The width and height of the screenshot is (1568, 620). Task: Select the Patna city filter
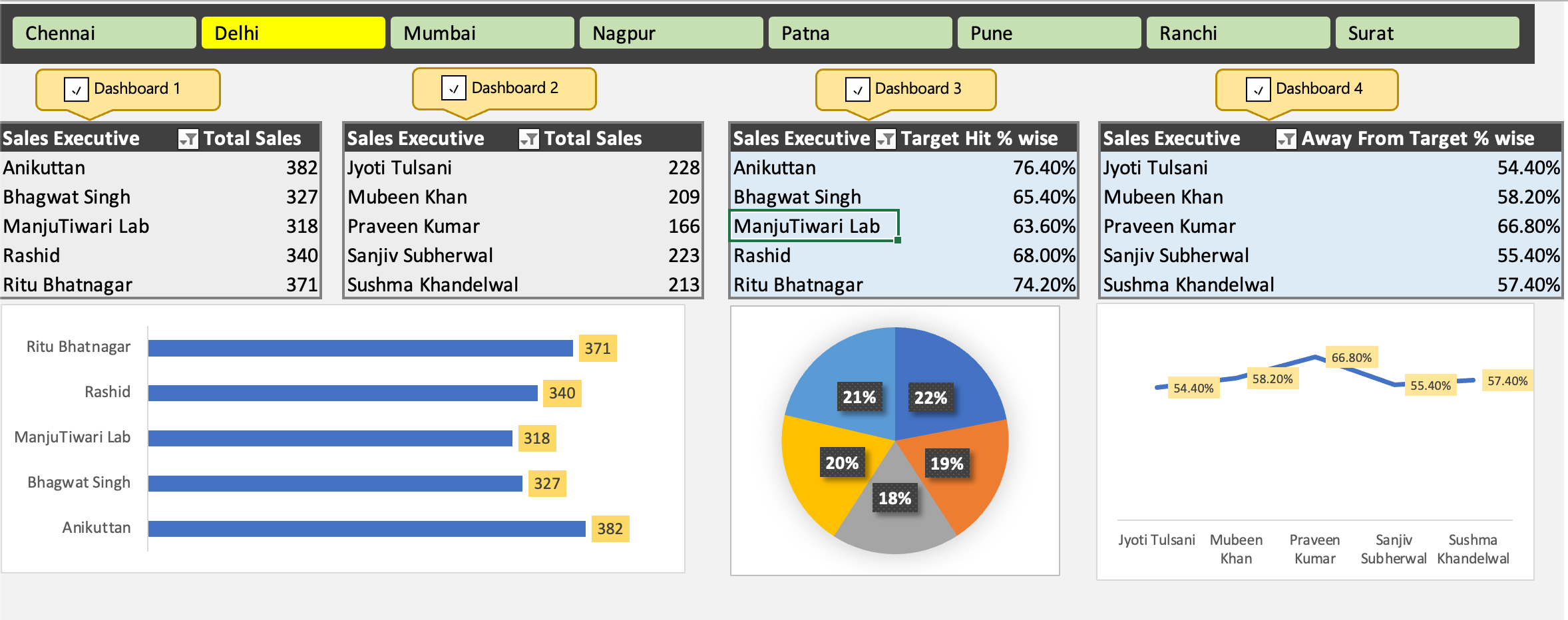860,32
